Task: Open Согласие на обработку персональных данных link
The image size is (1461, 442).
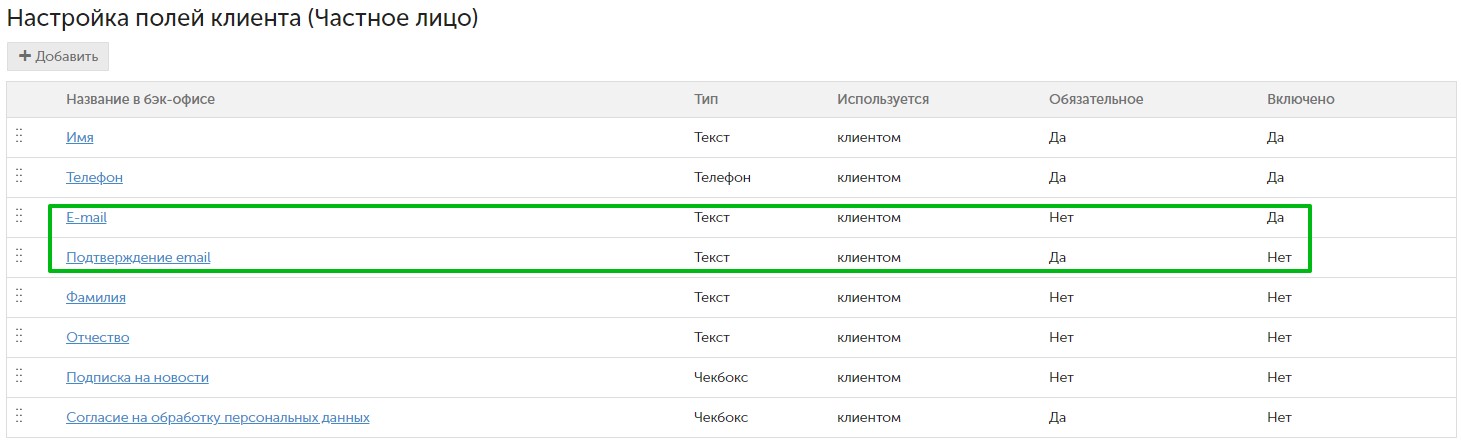Action: [218, 417]
